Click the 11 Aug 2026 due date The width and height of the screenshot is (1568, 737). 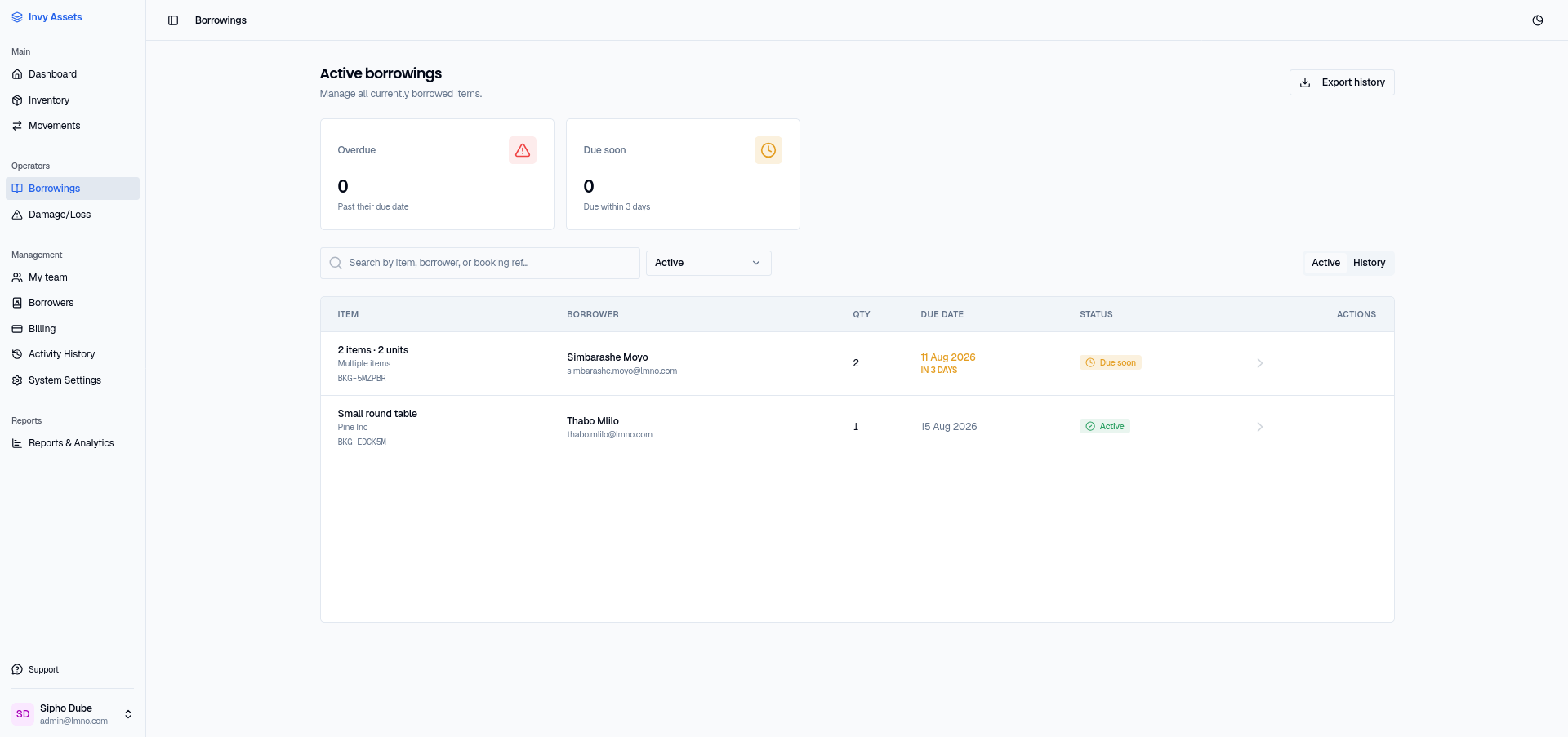tap(948, 357)
